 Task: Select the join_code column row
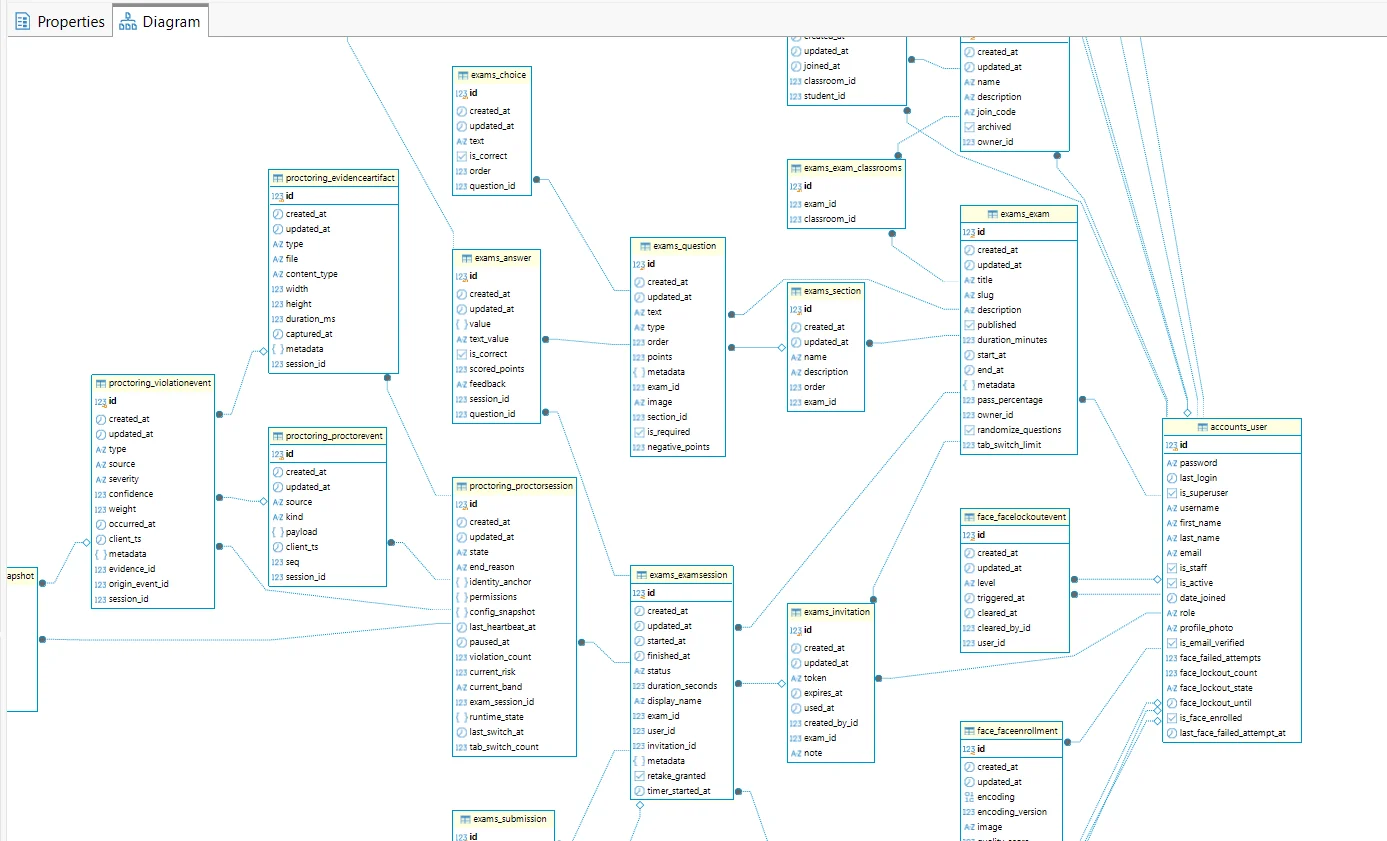tap(1015, 112)
